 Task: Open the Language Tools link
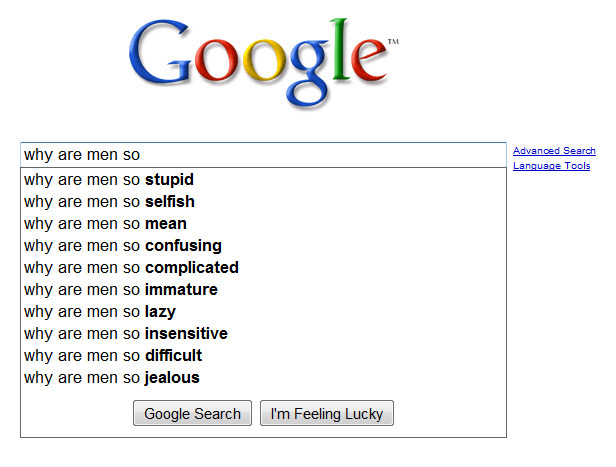[x=551, y=166]
